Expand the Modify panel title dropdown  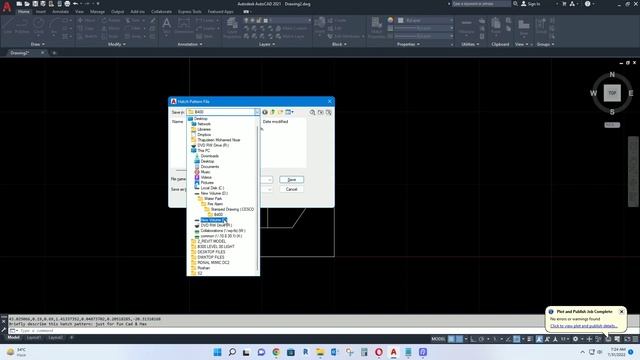(x=117, y=44)
